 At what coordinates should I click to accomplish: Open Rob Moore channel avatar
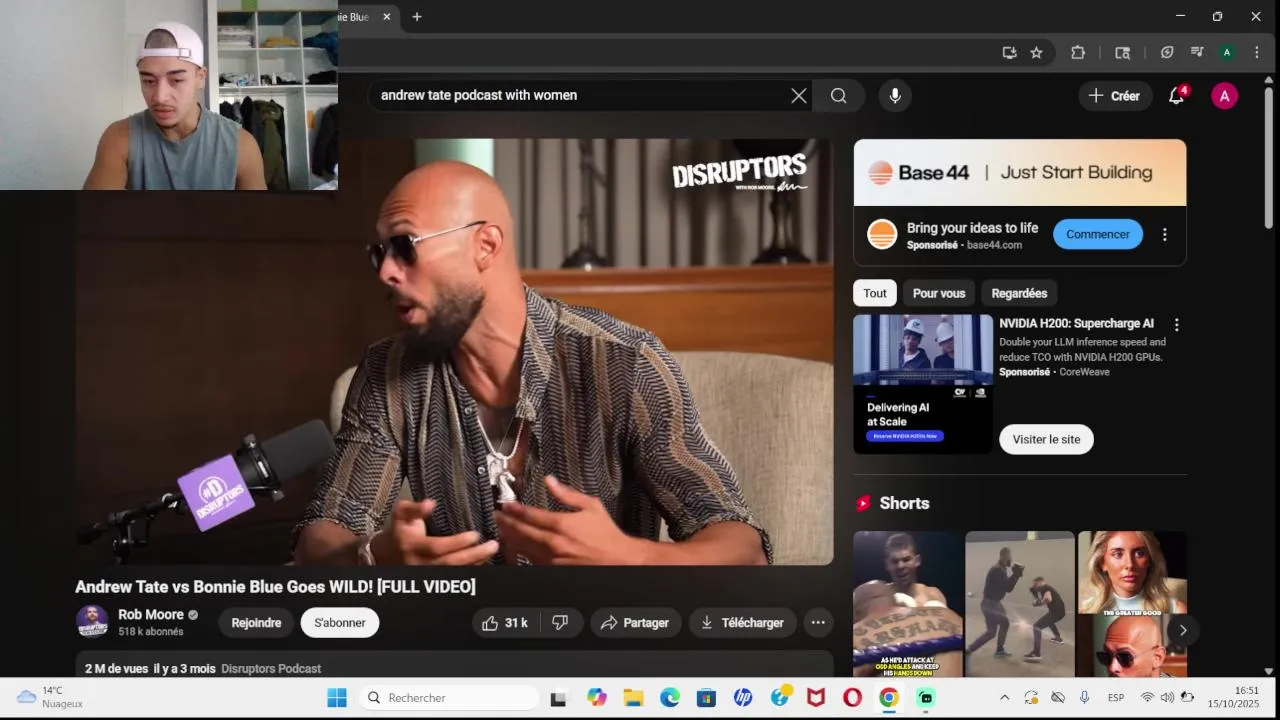pyautogui.click(x=92, y=621)
